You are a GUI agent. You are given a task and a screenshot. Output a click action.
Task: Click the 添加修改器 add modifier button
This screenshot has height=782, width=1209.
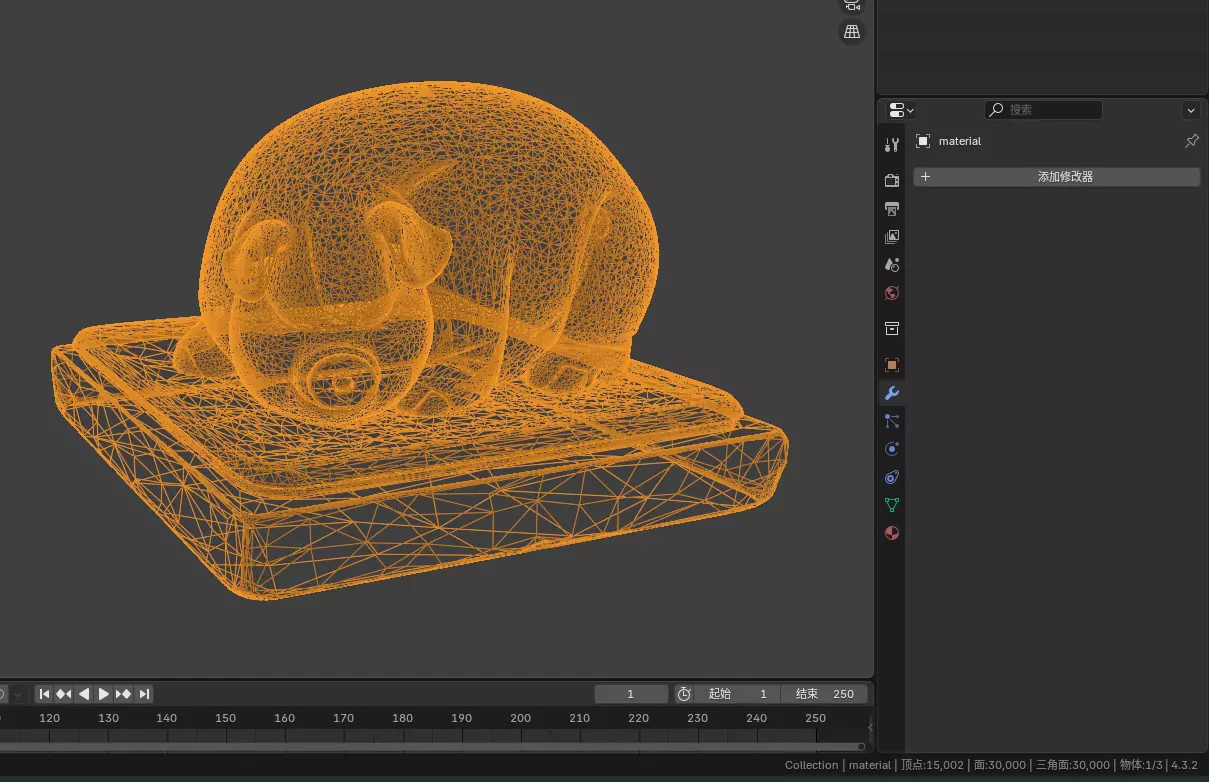[x=1056, y=177]
